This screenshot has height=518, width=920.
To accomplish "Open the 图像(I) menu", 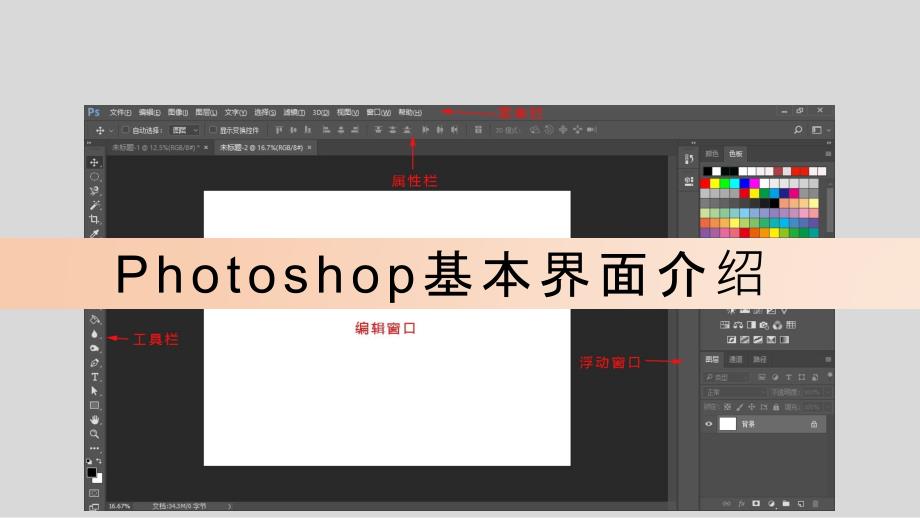I will (x=178, y=112).
